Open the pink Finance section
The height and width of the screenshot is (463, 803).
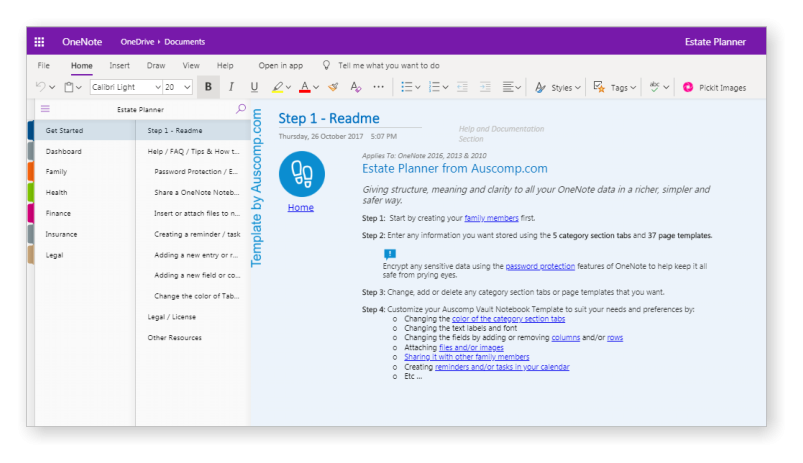(x=58, y=214)
